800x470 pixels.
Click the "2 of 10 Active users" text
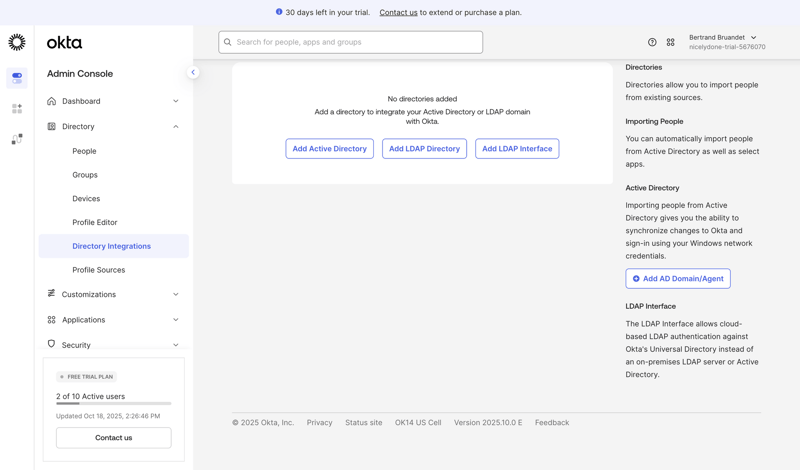(90, 396)
